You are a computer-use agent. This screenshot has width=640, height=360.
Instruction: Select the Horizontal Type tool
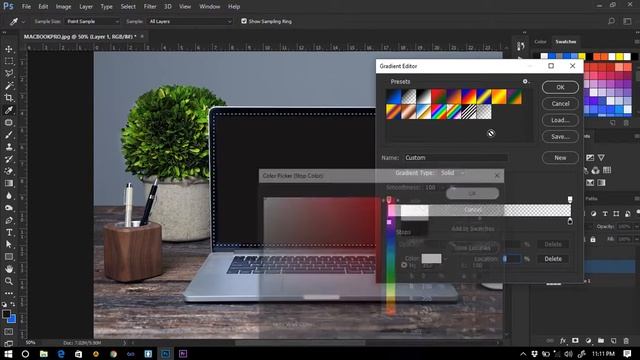(9, 233)
